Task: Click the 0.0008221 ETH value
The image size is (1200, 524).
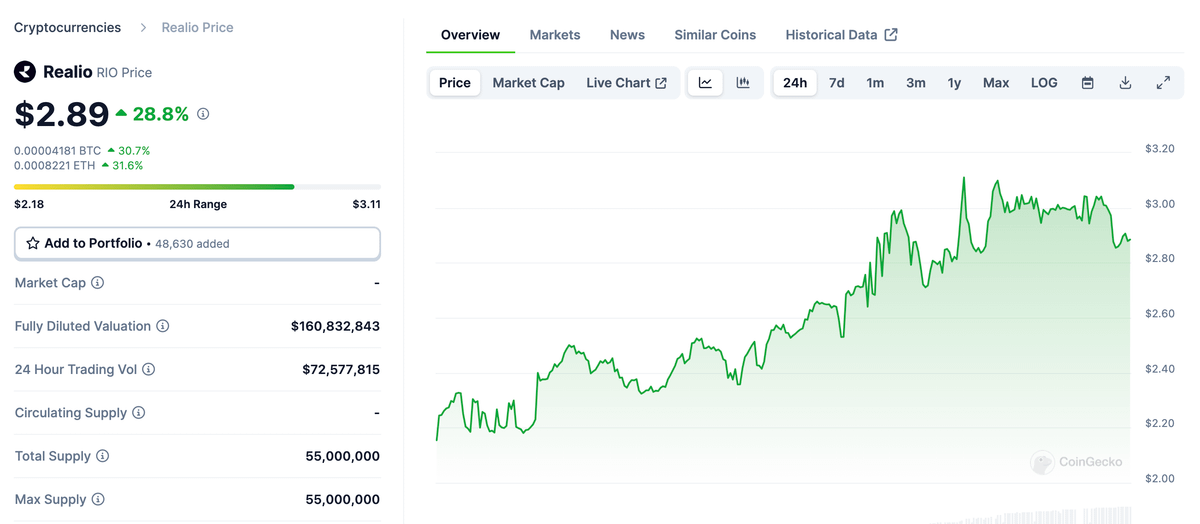Action: coord(55,165)
